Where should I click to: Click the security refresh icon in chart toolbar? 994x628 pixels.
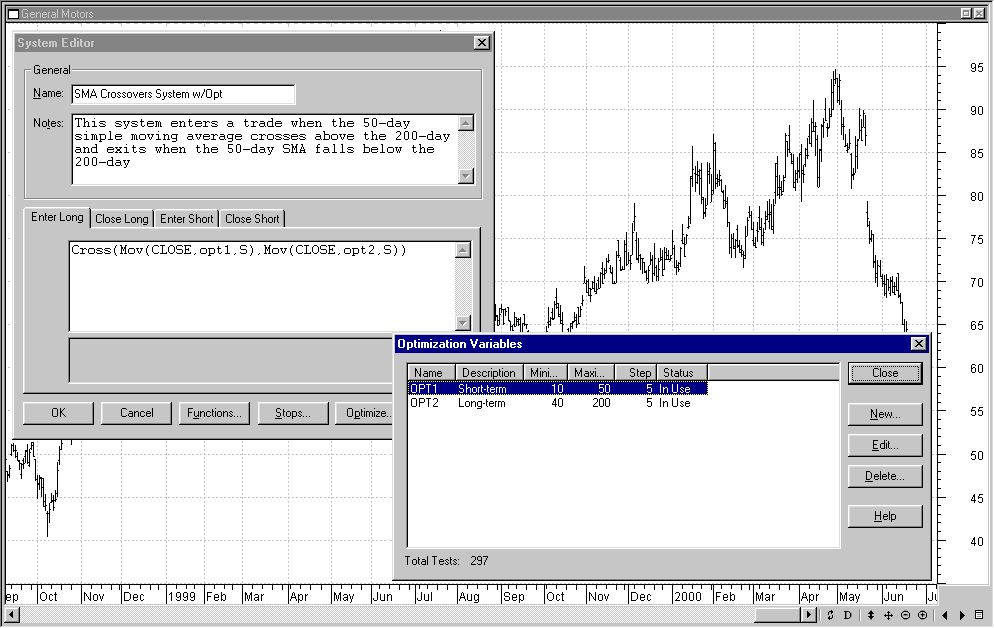pos(830,615)
